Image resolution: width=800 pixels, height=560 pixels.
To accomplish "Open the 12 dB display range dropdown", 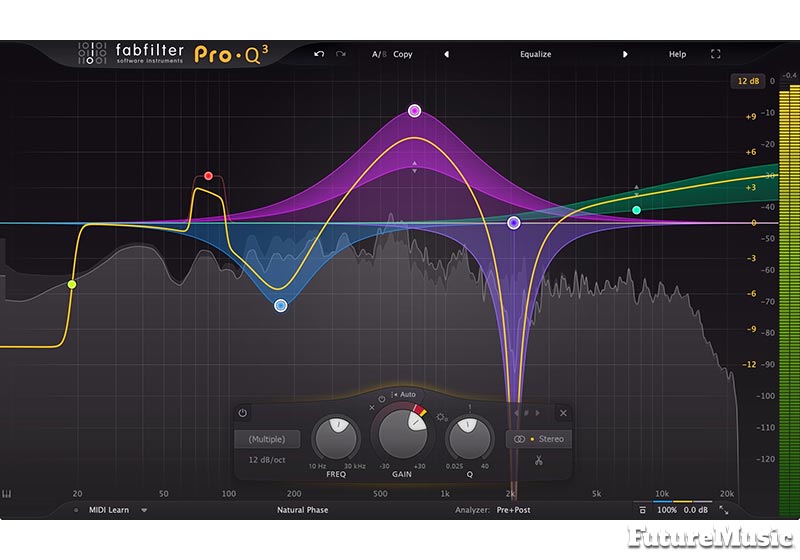I will [x=748, y=81].
